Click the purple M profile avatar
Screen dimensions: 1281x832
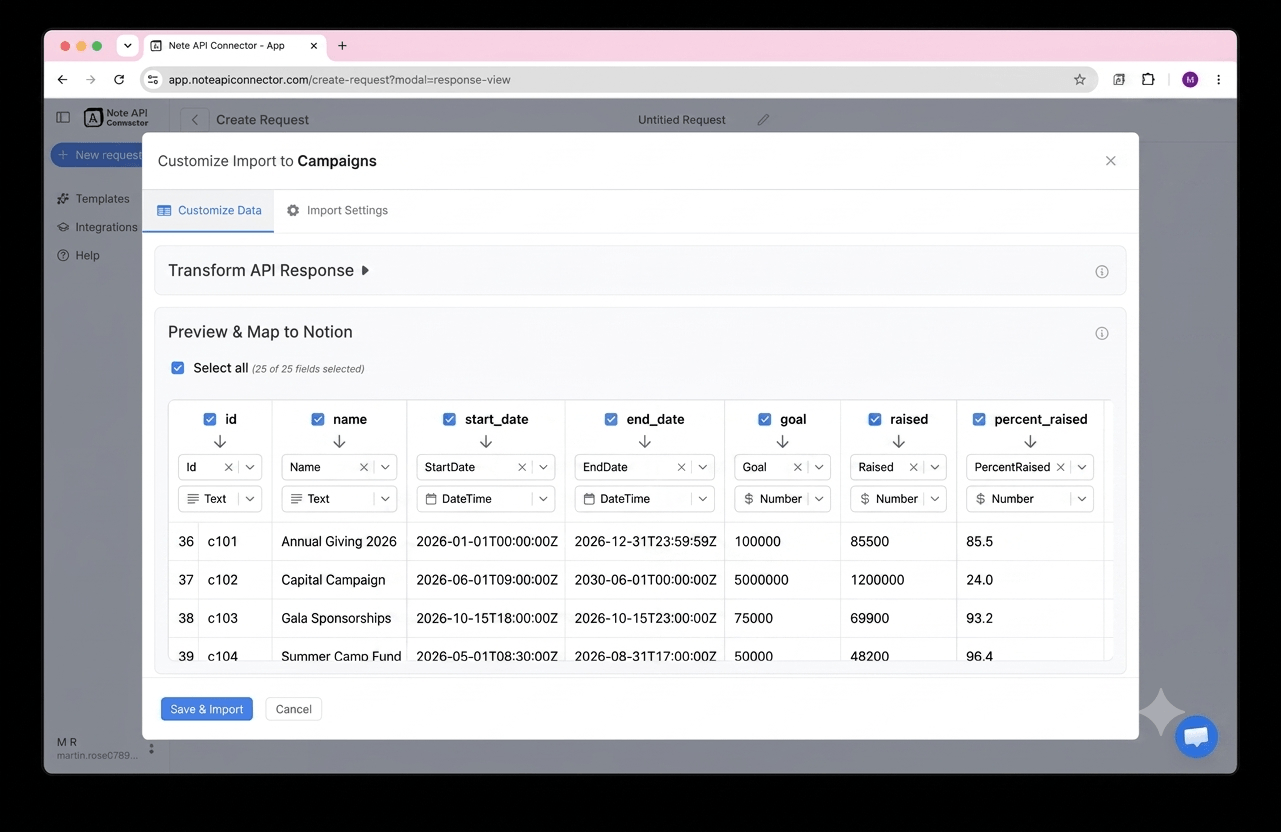(1190, 80)
